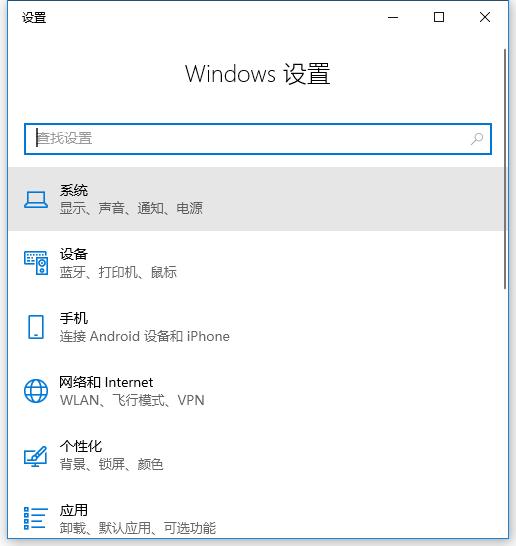This screenshot has height=546, width=516.
Task: Click the vertical scrollbar thumb
Action: pyautogui.click(x=505, y=169)
